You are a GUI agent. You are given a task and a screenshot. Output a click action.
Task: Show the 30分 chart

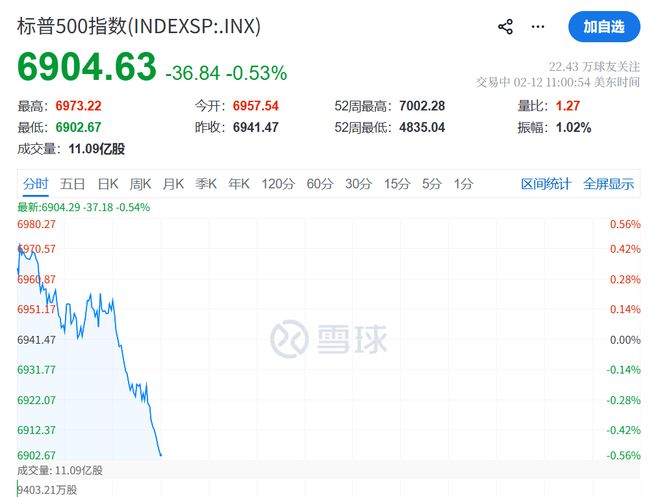pyautogui.click(x=358, y=184)
